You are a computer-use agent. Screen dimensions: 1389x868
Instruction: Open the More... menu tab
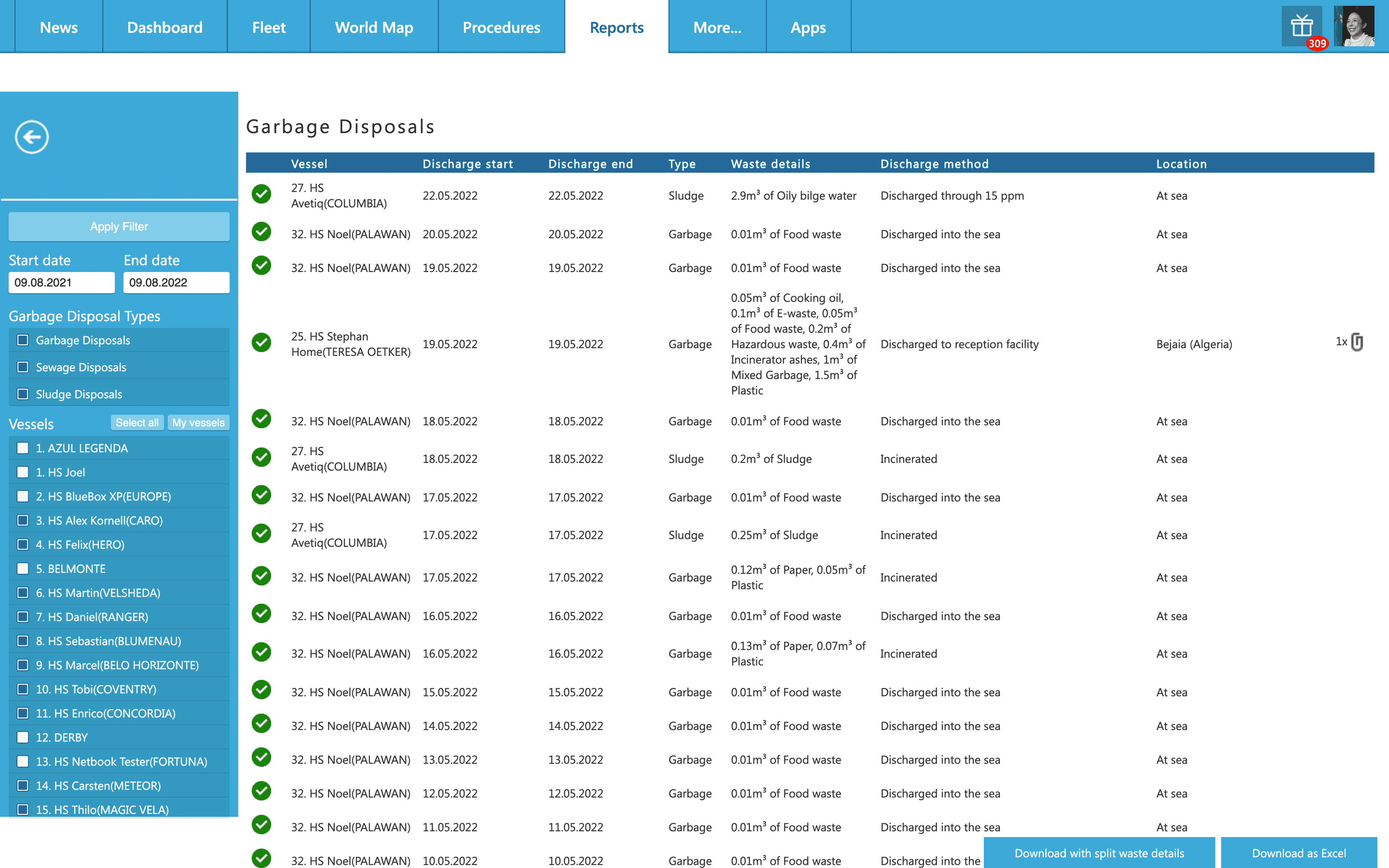tap(717, 27)
